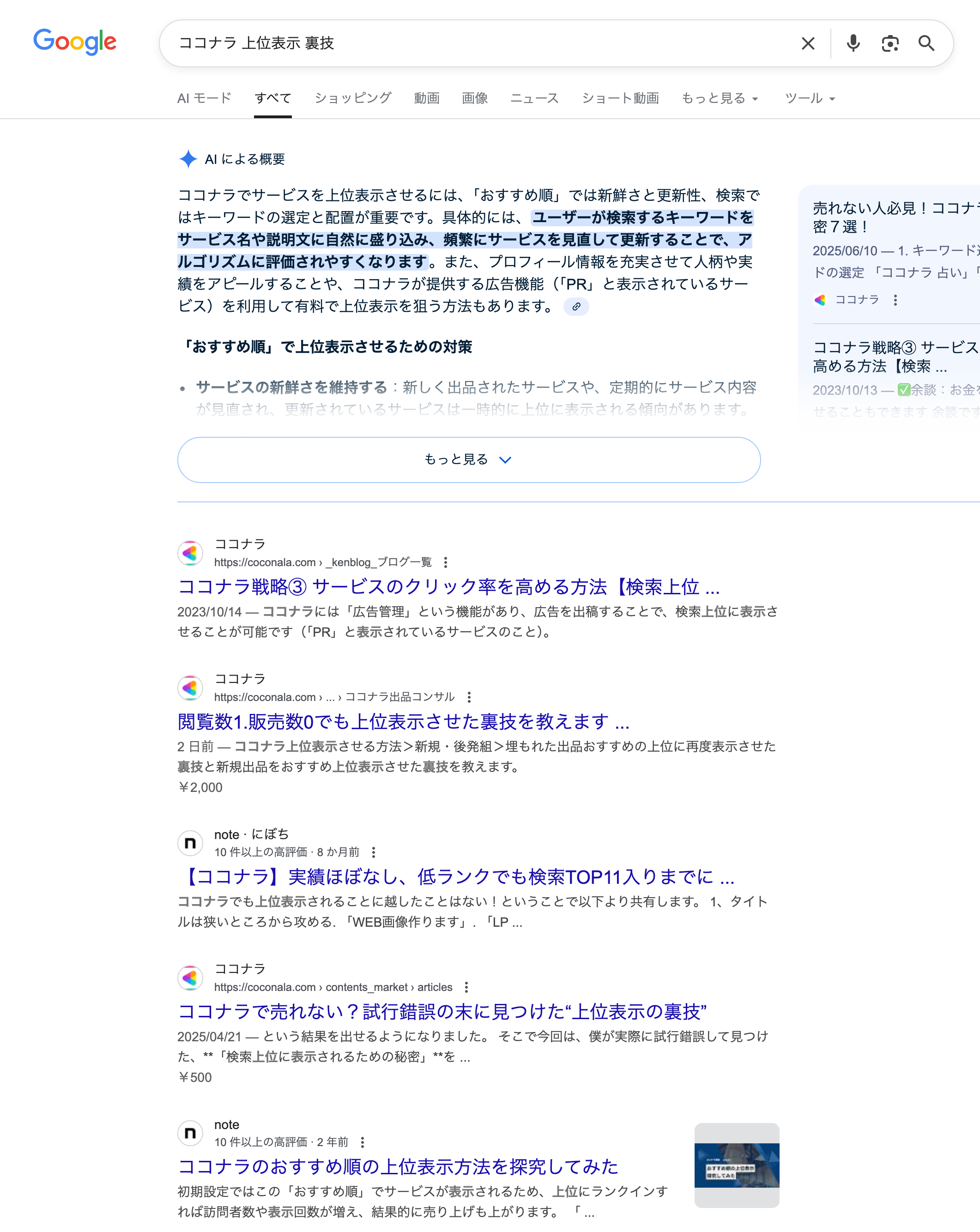The height and width of the screenshot is (1232, 980).
Task: Click site name note · にぼち
Action: coord(251,834)
